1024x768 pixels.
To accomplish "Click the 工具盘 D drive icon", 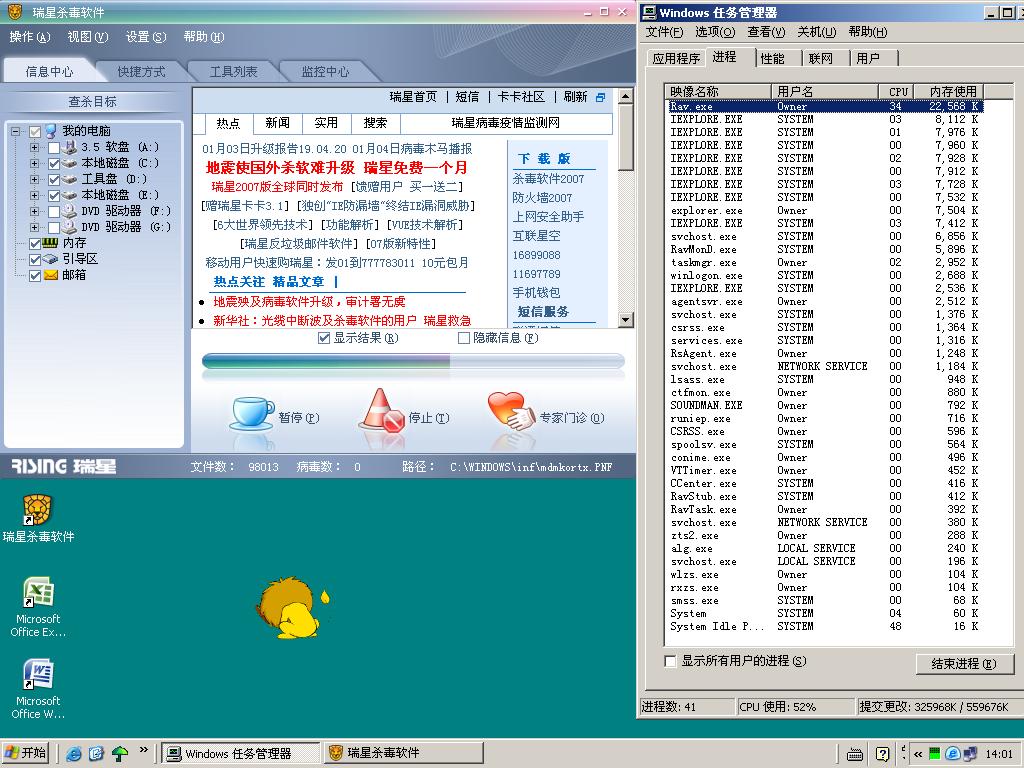I will [x=69, y=179].
